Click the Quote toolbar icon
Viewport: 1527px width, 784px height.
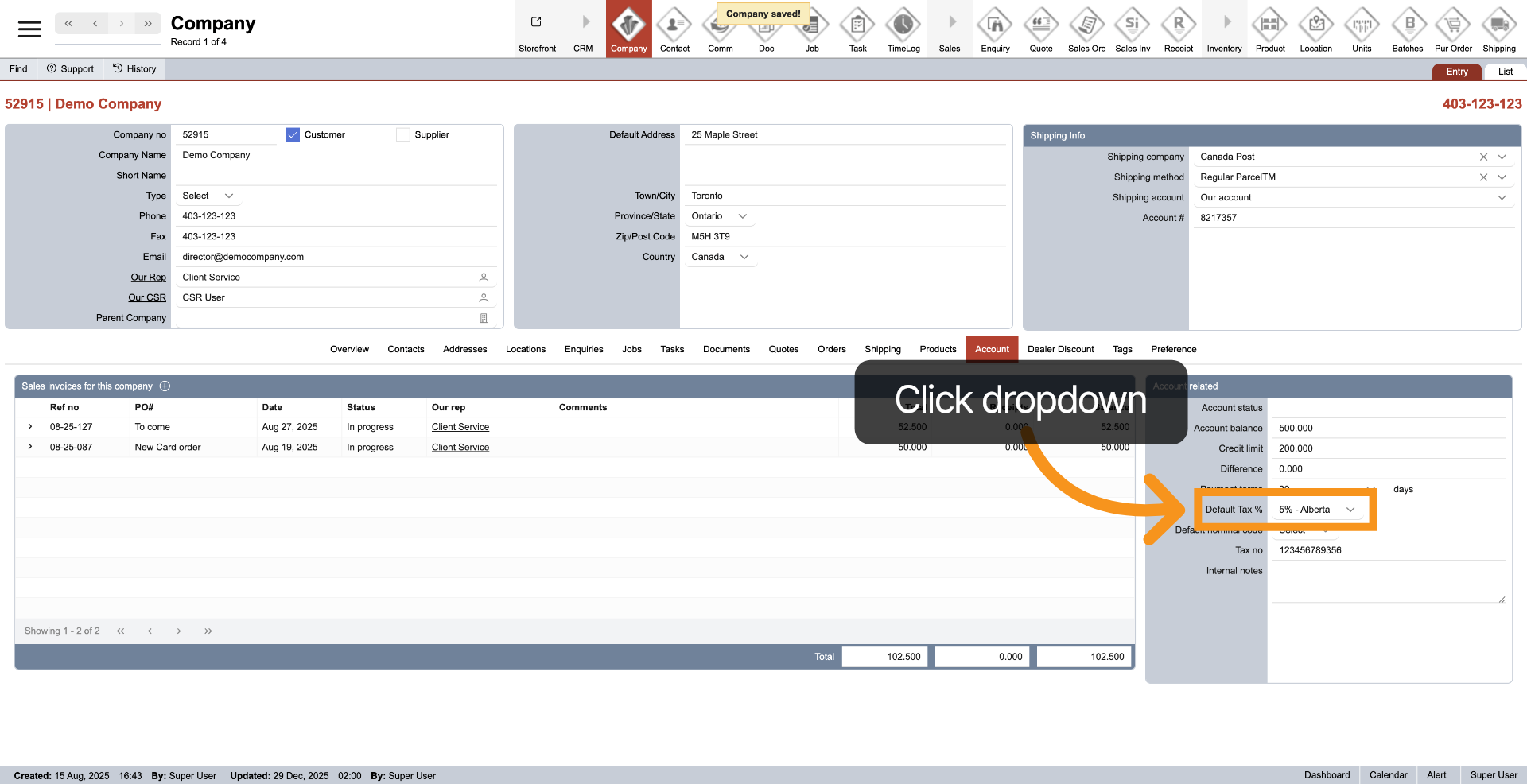[1040, 29]
